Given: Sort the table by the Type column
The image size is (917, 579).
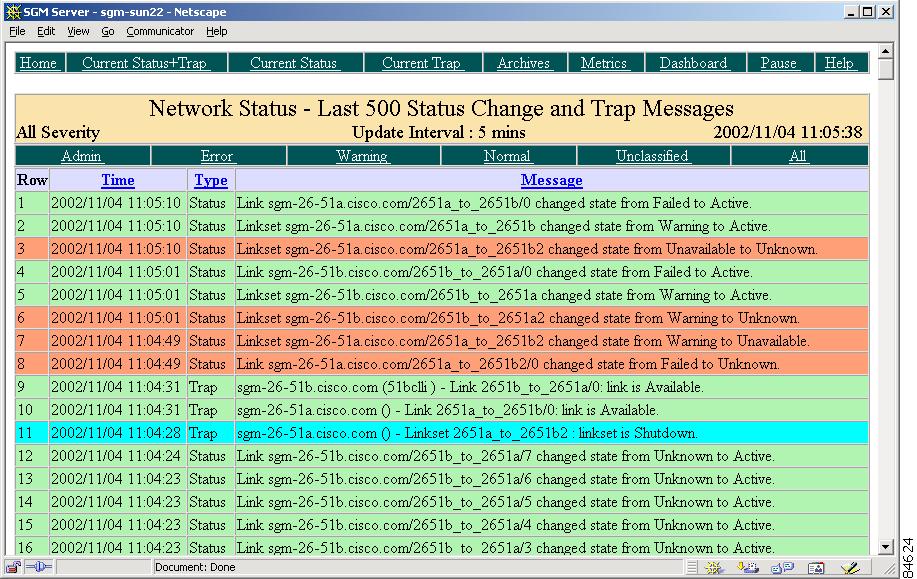Looking at the screenshot, I should (x=211, y=180).
